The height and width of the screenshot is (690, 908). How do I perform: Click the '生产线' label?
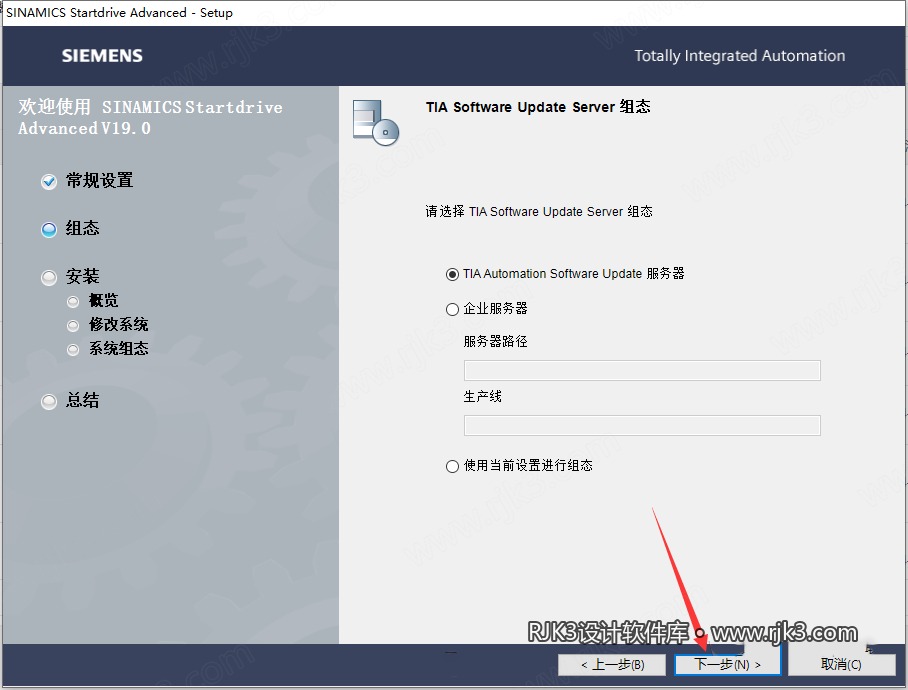point(482,397)
